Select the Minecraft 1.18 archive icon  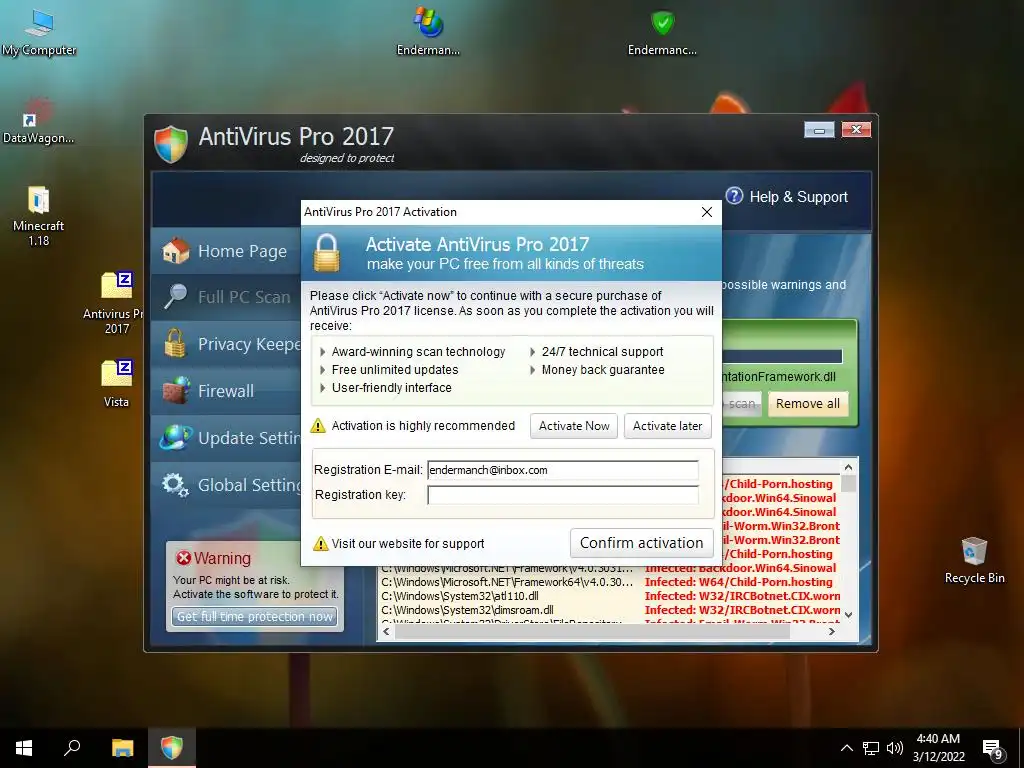point(38,216)
